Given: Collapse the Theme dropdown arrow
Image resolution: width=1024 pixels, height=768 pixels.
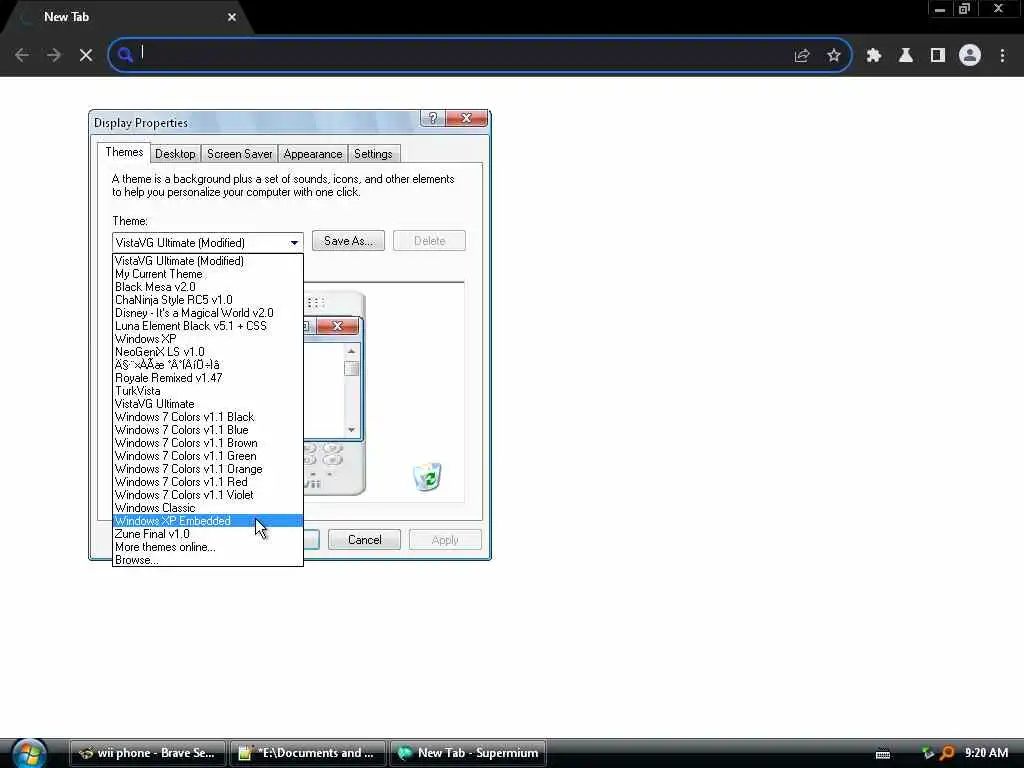Looking at the screenshot, I should [295, 243].
